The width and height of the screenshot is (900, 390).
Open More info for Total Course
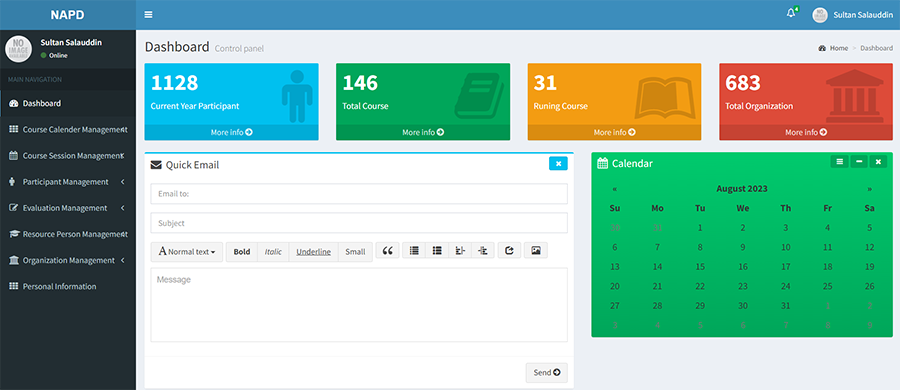pos(423,132)
